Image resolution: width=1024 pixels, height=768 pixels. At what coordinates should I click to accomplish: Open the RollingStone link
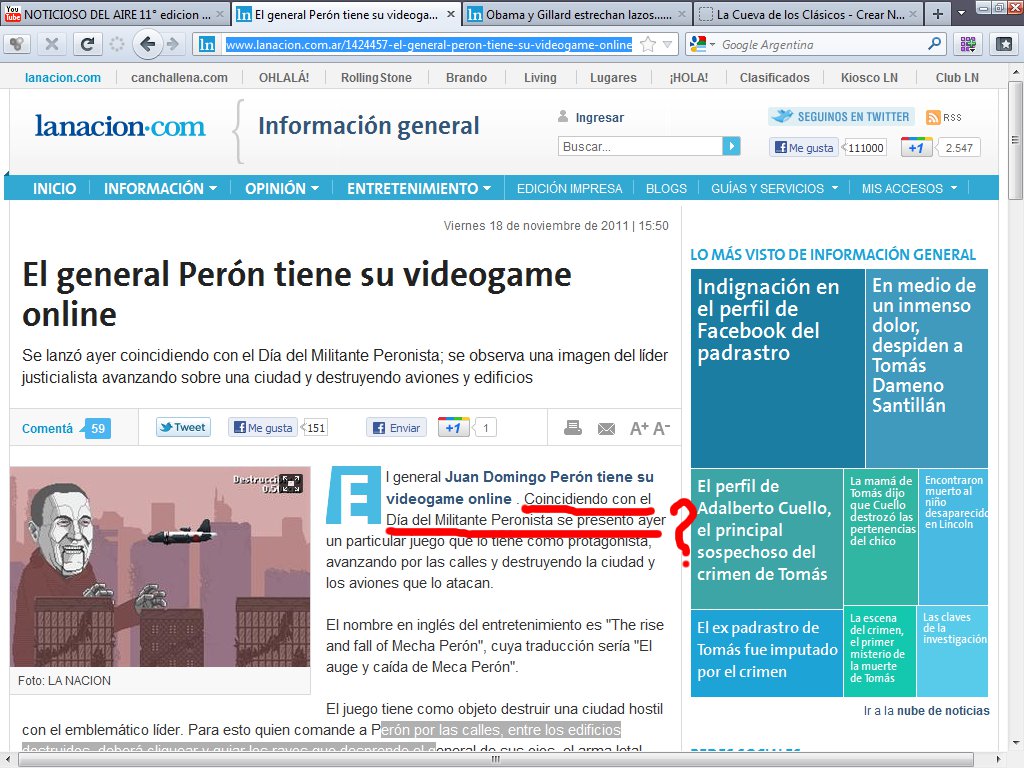coord(376,77)
